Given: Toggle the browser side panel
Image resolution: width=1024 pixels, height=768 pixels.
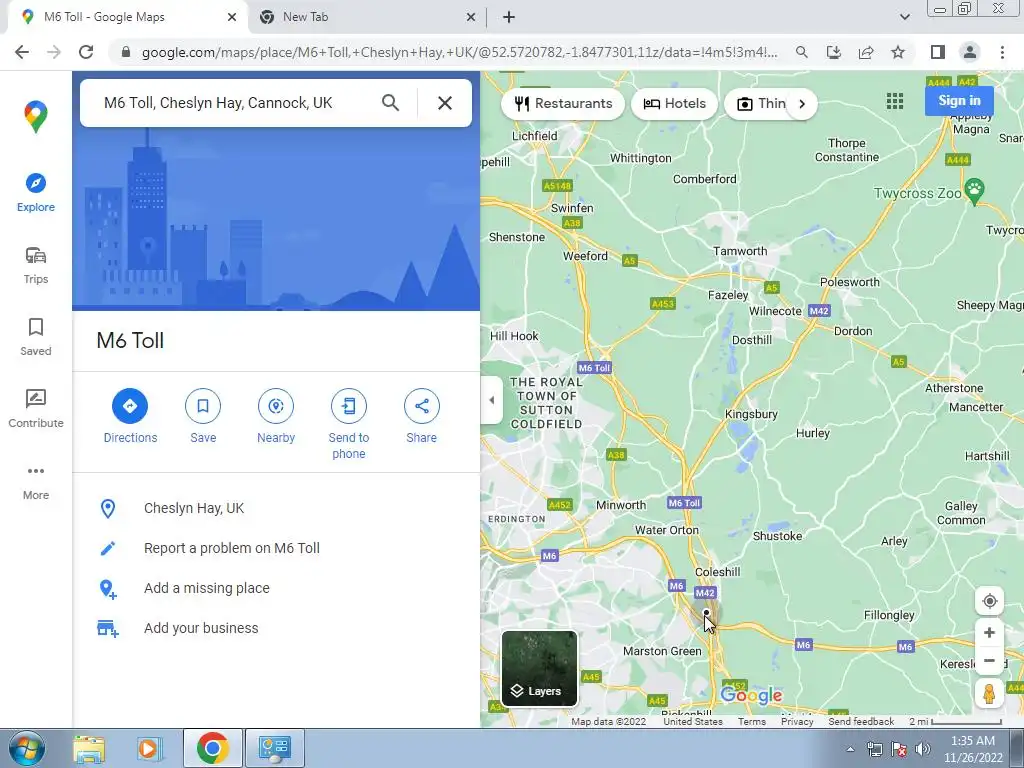Looking at the screenshot, I should 938,52.
